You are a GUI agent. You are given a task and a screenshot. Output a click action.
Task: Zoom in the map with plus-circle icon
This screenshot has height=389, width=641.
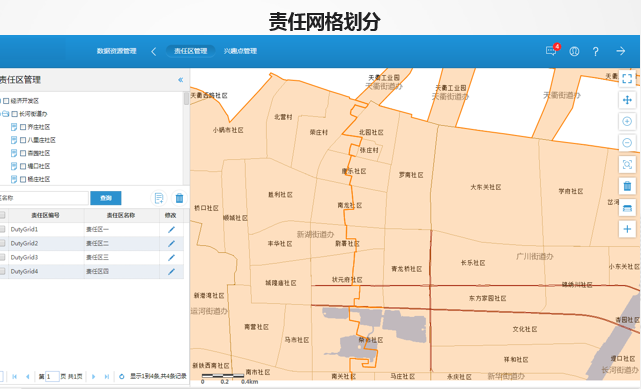click(x=627, y=121)
